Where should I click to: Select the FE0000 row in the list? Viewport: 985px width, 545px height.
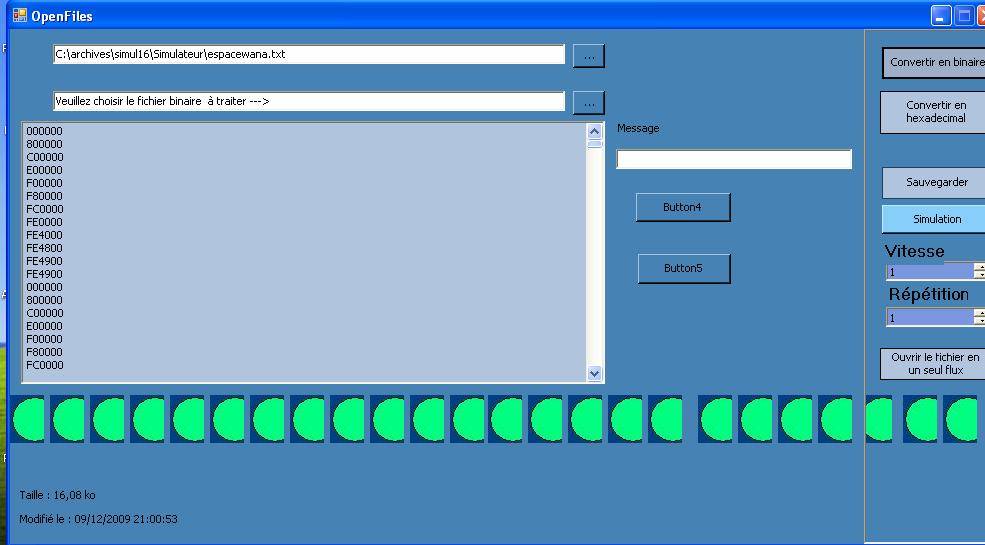point(45,222)
